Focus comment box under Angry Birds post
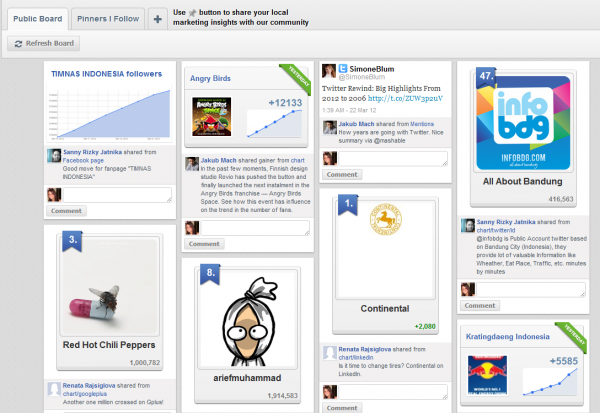The height and width of the screenshot is (413, 600). (x=255, y=228)
